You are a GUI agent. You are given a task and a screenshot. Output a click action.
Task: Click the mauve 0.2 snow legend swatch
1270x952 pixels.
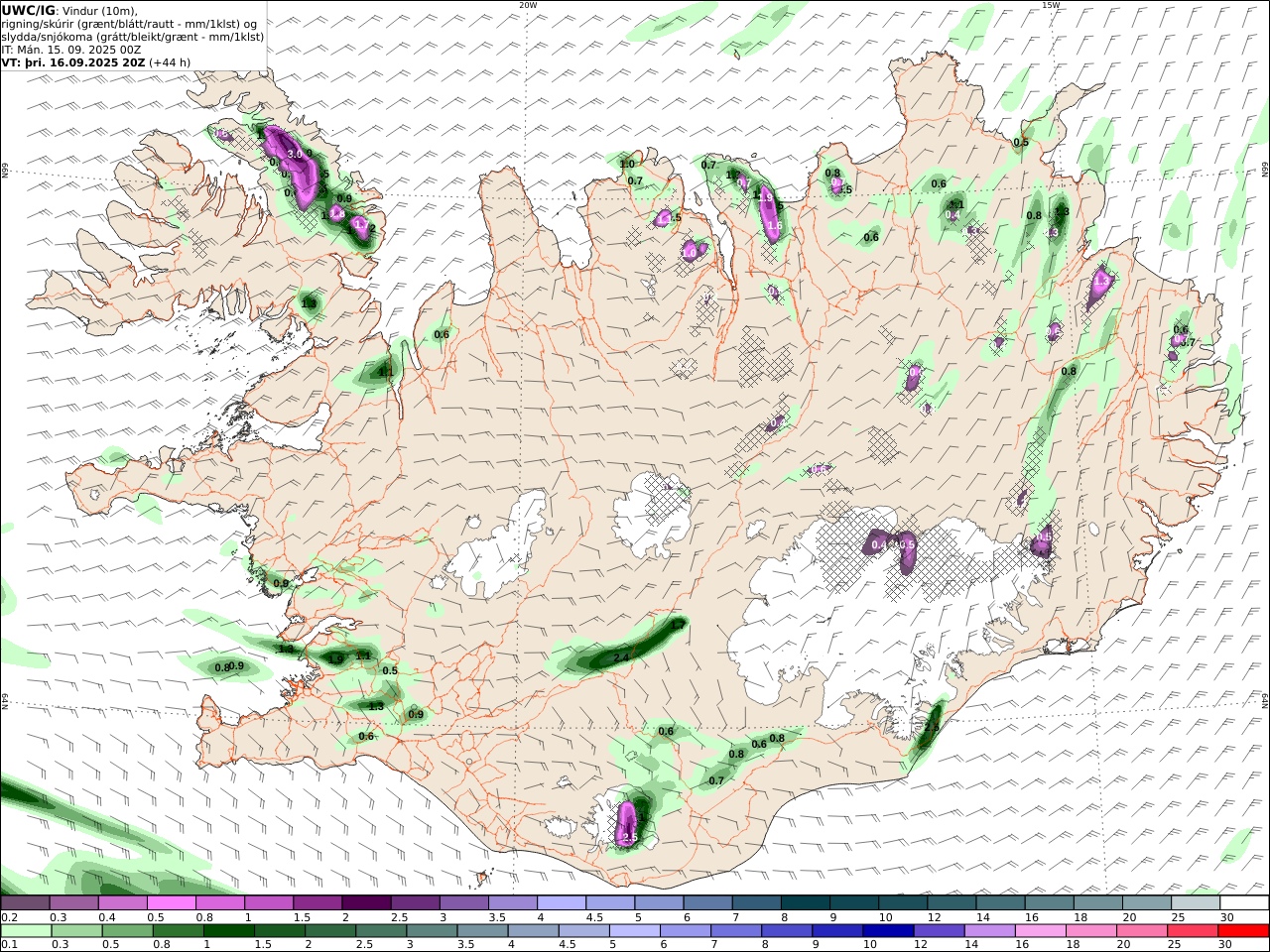25,903
